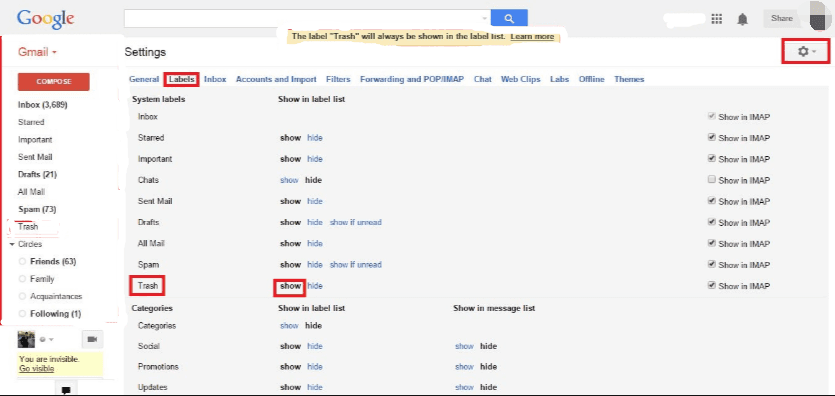The image size is (835, 396).
Task: Click show for Chats label
Action: pyautogui.click(x=289, y=180)
